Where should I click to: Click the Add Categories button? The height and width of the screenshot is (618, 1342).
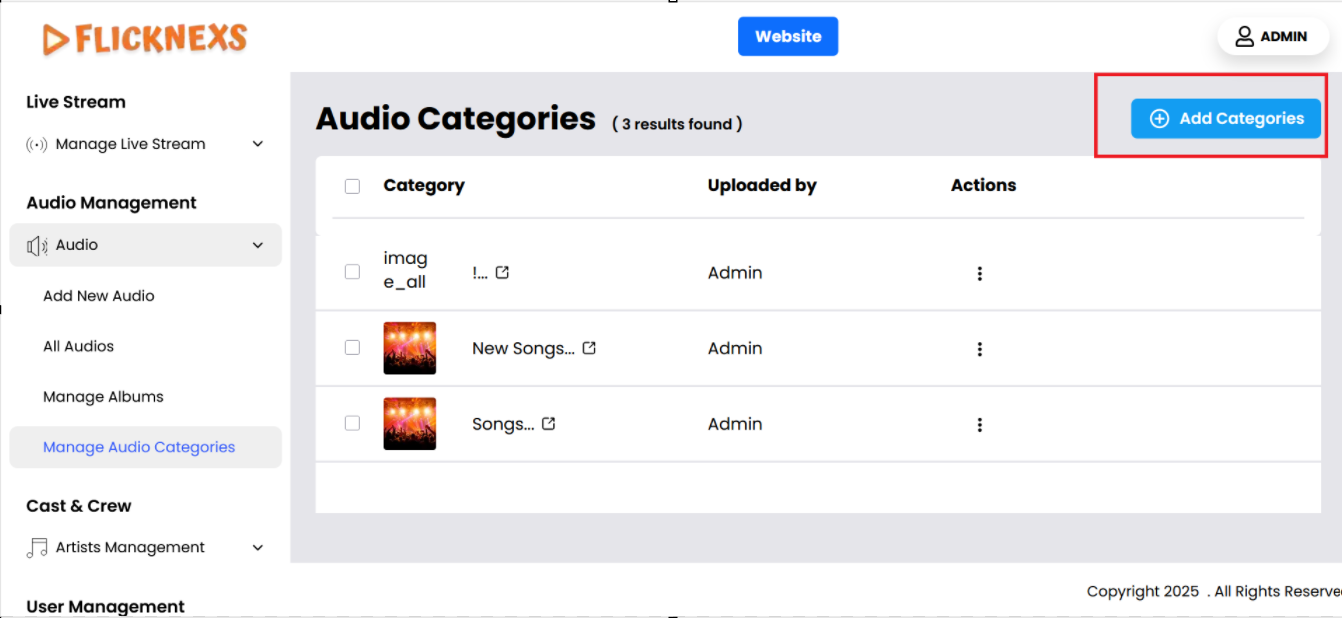pyautogui.click(x=1225, y=118)
